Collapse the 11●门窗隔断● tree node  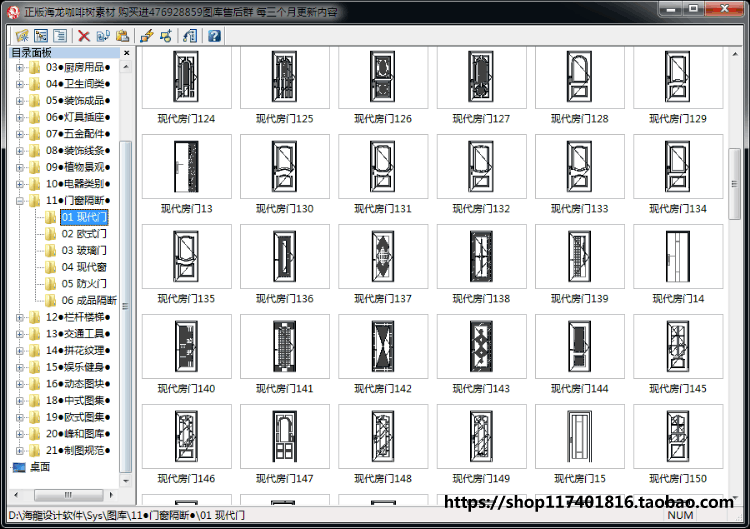coord(20,201)
